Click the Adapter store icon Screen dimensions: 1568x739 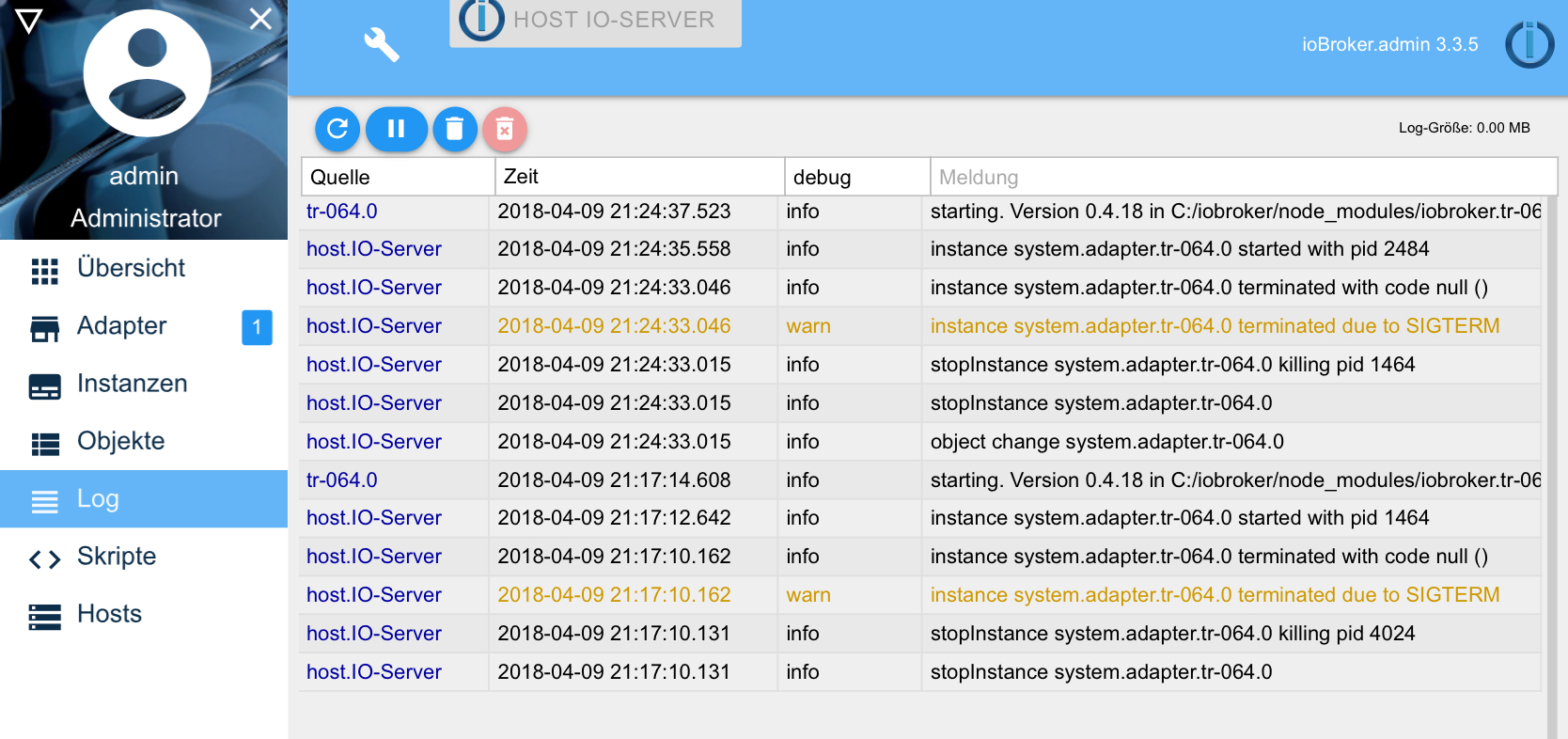click(x=44, y=328)
